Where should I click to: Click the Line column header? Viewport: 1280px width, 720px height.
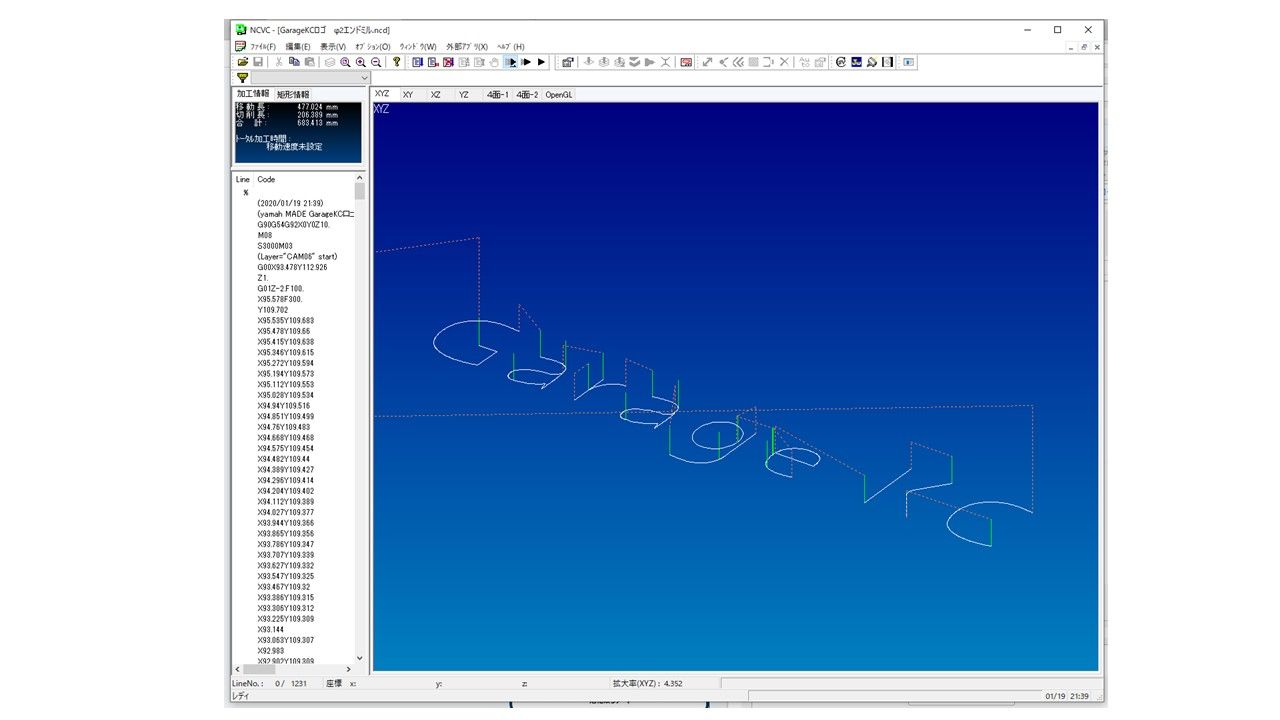coord(243,179)
